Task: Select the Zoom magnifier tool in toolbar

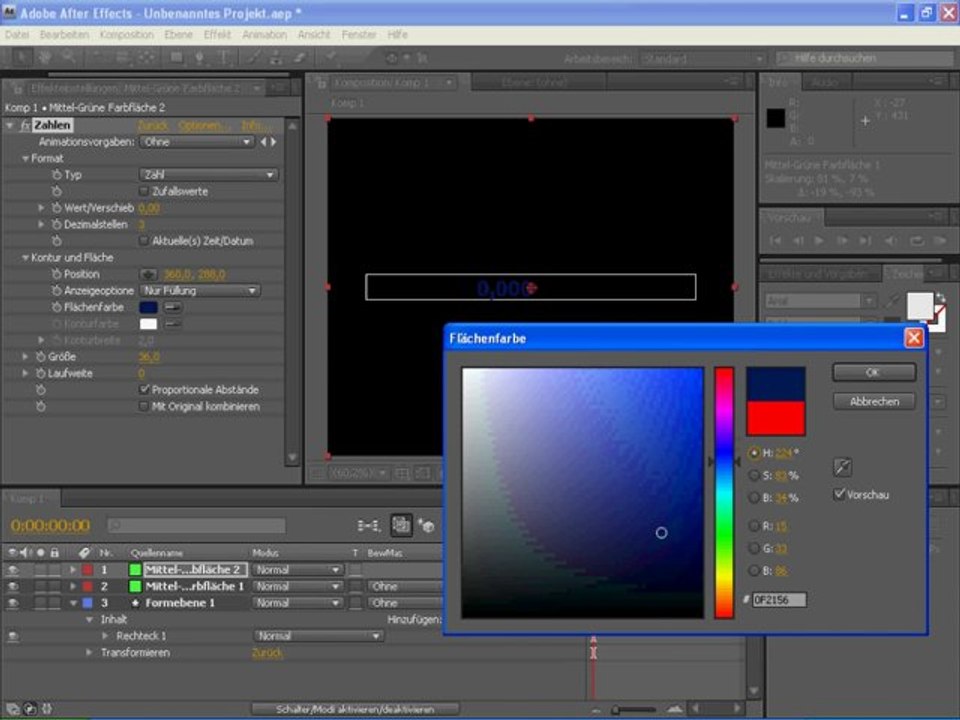Action: point(70,58)
